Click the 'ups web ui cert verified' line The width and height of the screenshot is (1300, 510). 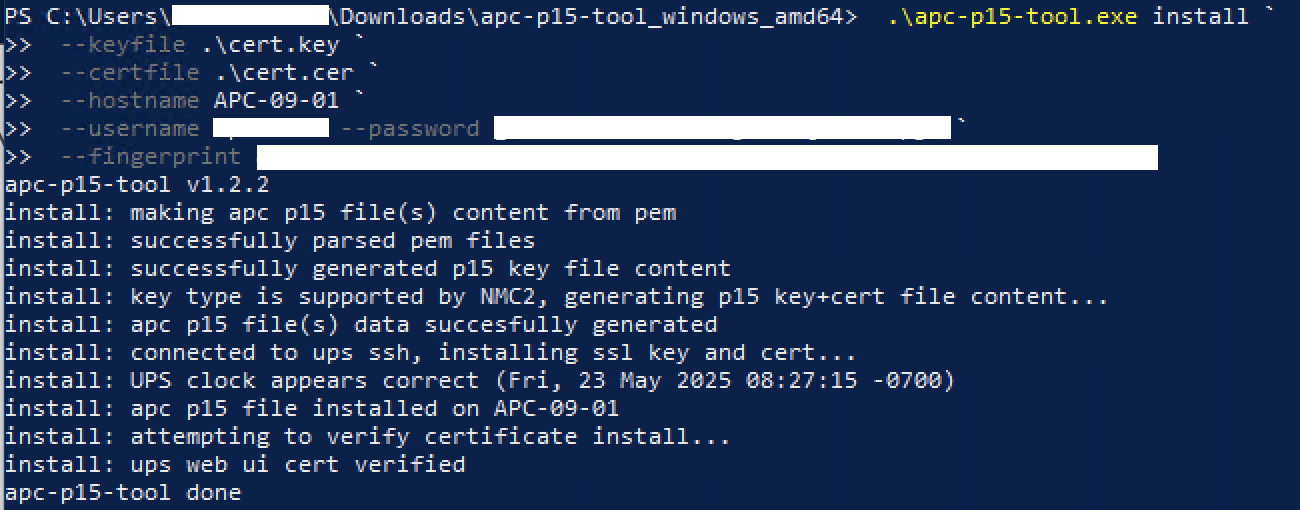click(x=235, y=464)
